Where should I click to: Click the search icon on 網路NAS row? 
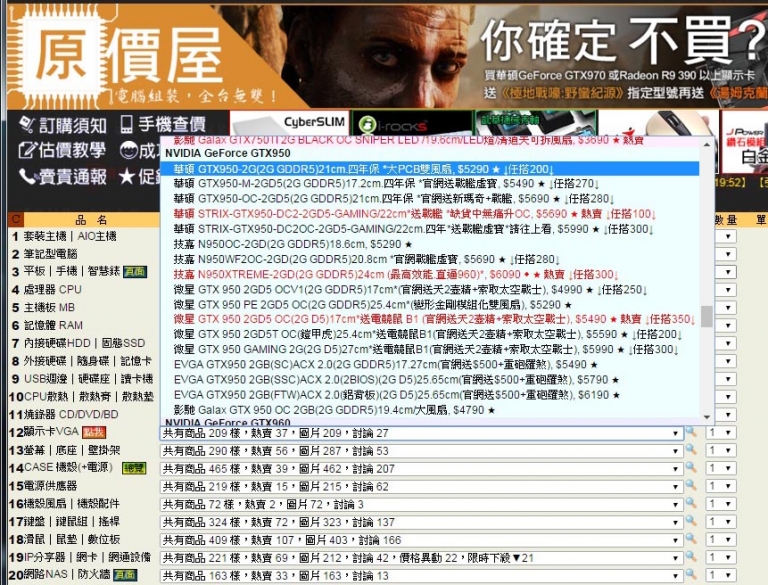click(691, 574)
